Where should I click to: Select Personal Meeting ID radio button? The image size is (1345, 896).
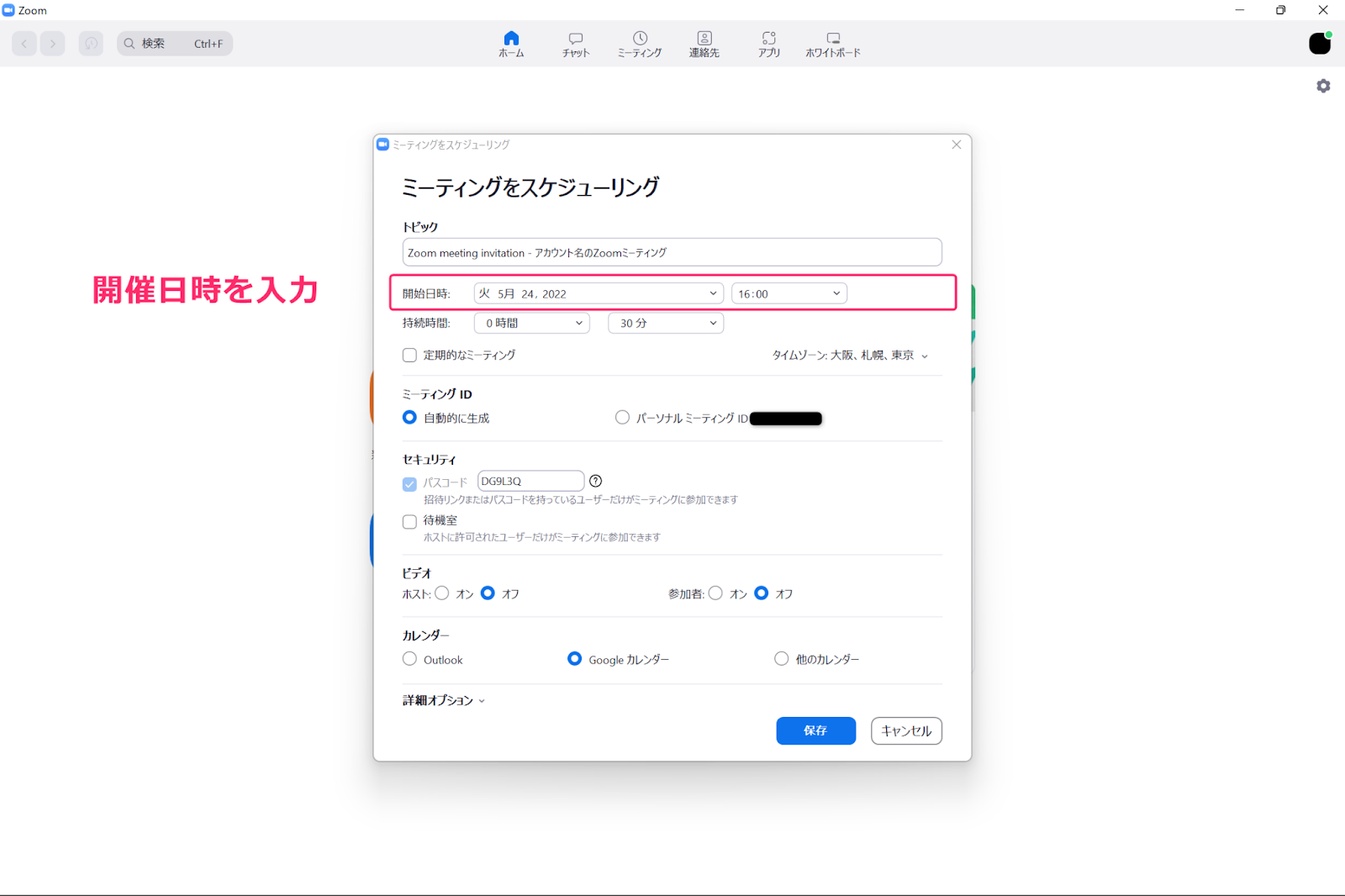click(622, 418)
